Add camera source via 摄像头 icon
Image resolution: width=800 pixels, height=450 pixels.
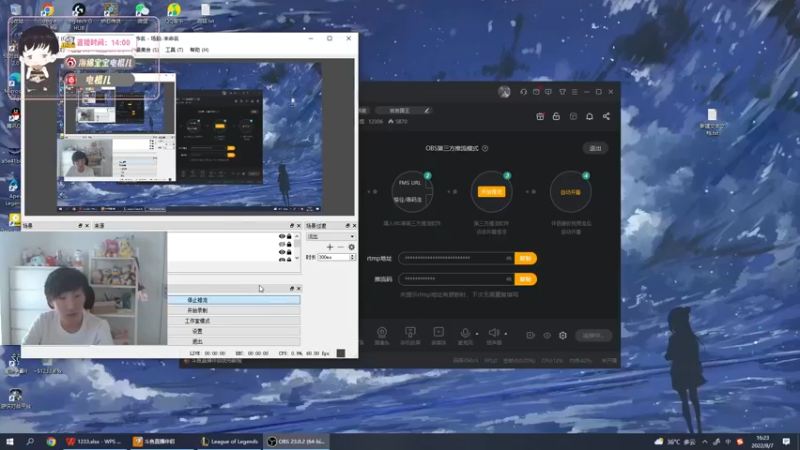tap(382, 333)
